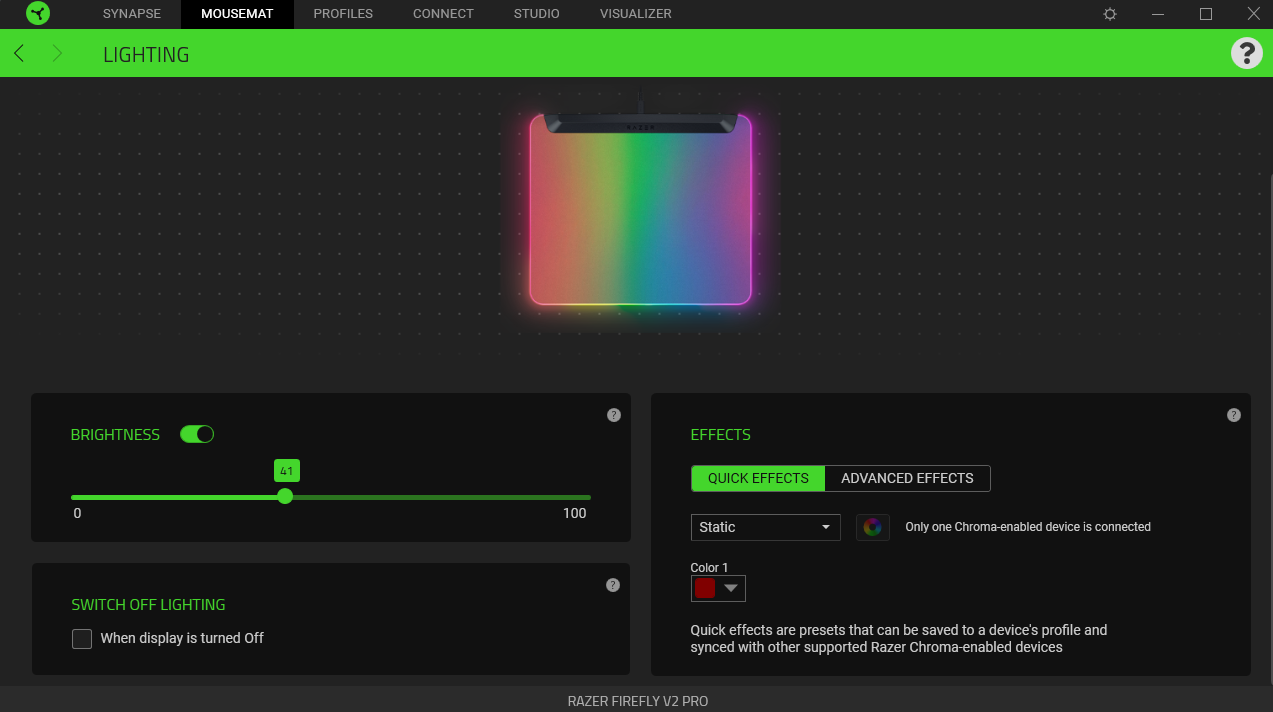
Task: Go back with the left arrow
Action: pos(19,54)
